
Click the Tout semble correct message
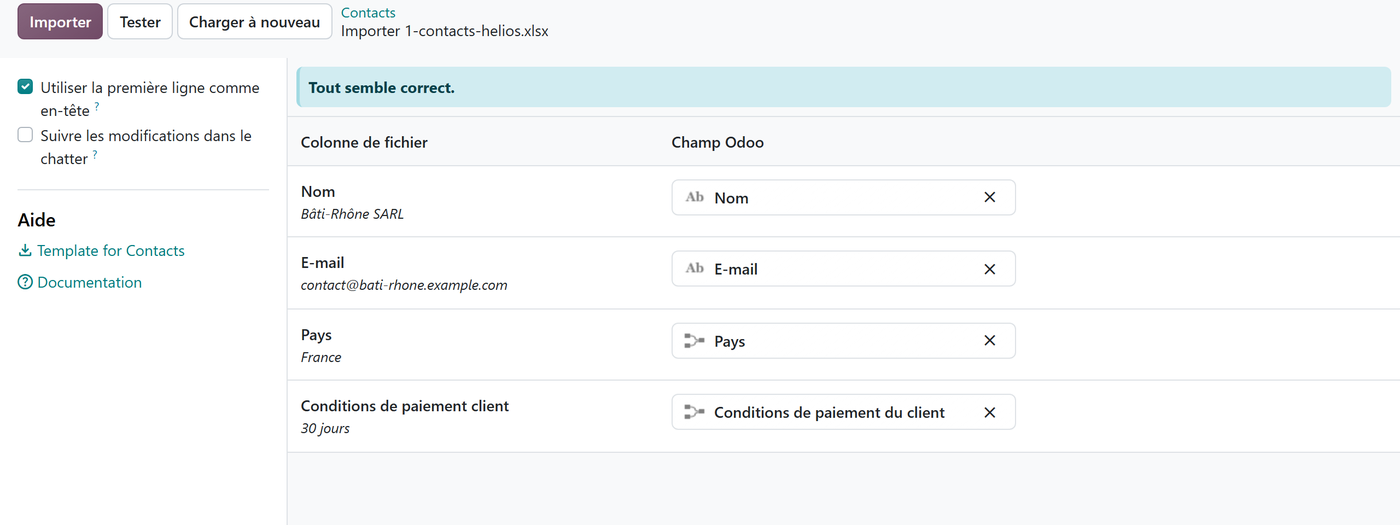[382, 88]
